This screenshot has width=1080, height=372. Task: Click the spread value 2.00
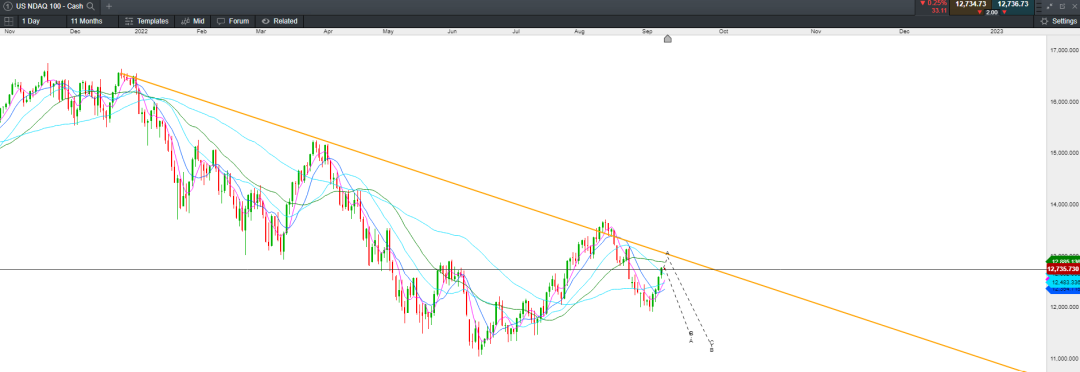992,12
